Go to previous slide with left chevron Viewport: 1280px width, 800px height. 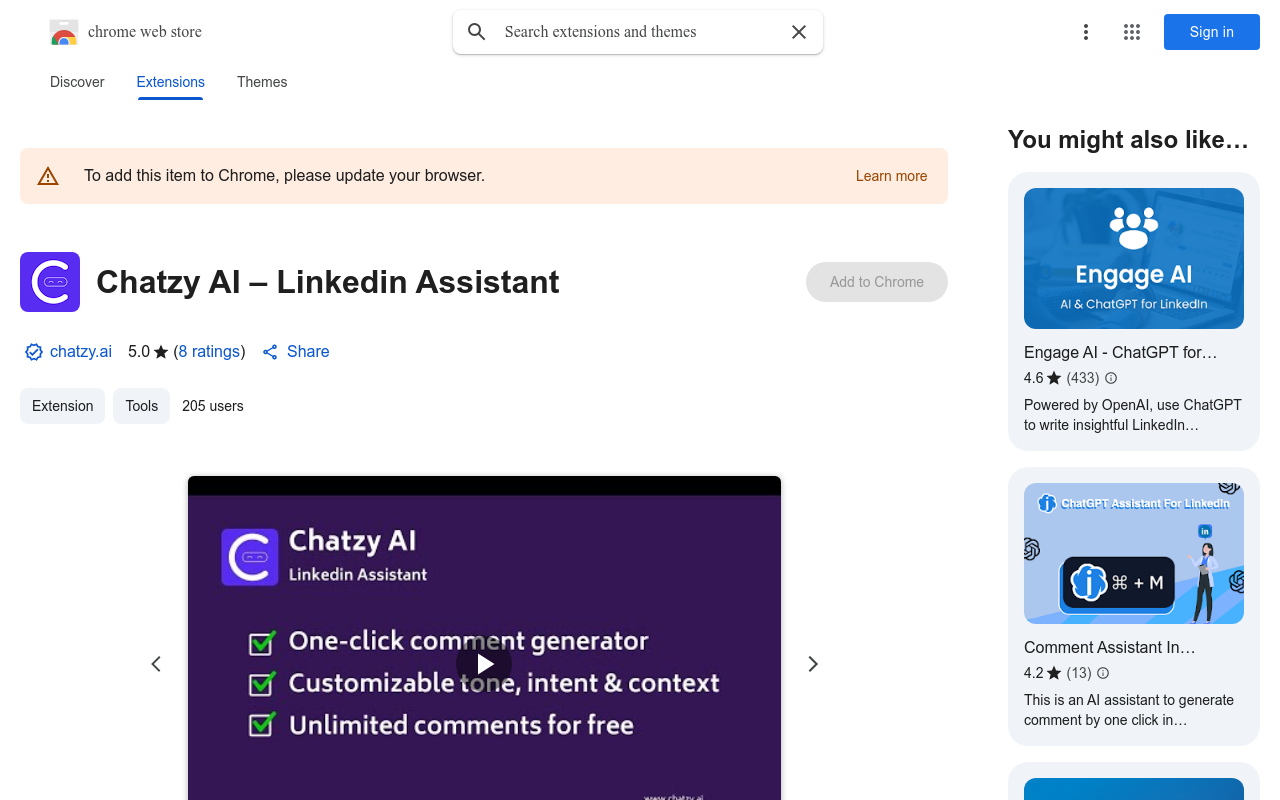156,664
